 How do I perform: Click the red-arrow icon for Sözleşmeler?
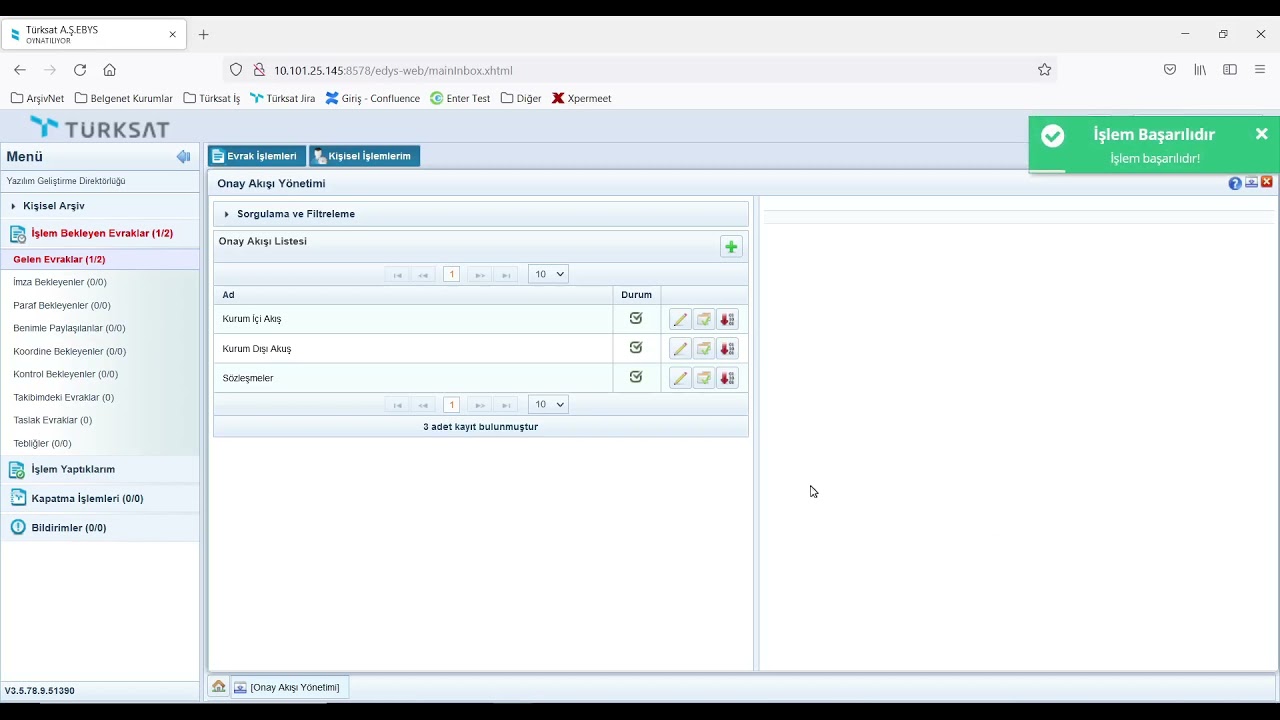[727, 378]
